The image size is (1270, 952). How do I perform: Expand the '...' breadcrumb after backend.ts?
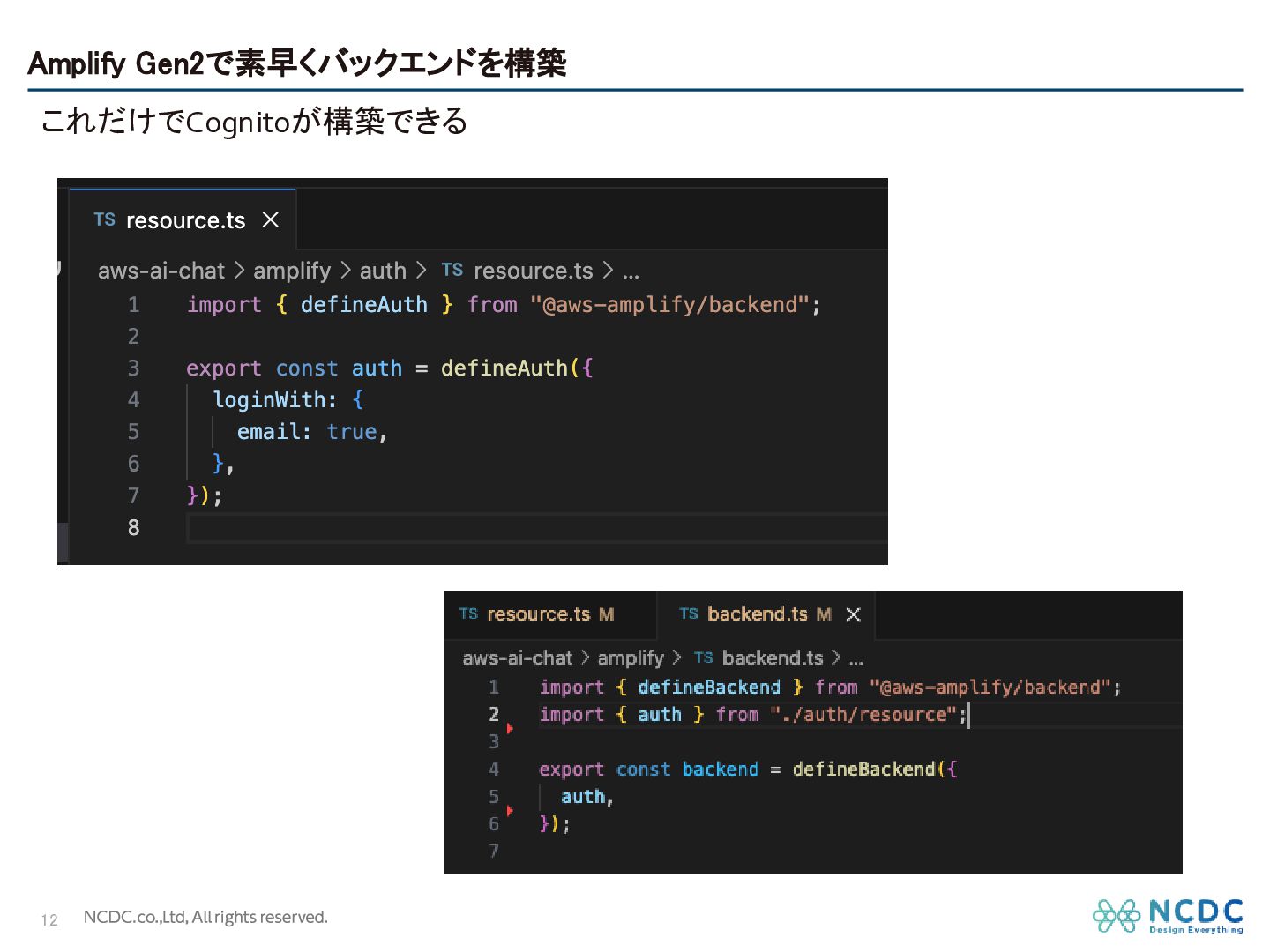855,658
